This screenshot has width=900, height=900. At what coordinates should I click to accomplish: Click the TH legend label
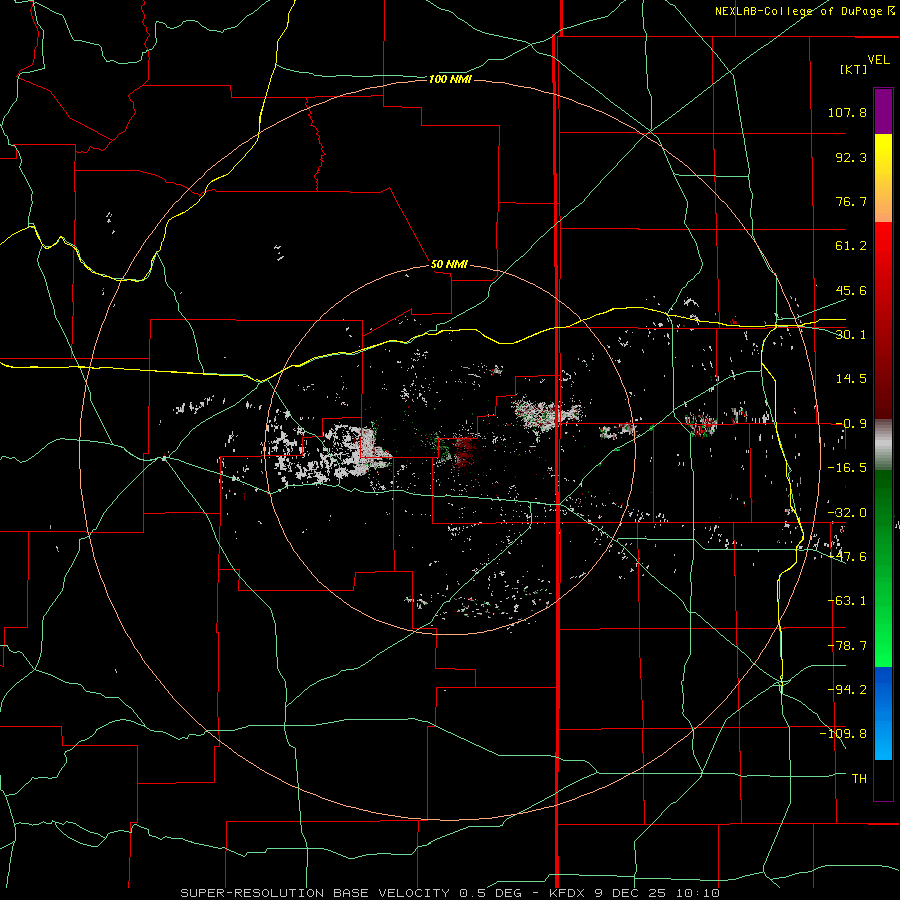pyautogui.click(x=859, y=778)
